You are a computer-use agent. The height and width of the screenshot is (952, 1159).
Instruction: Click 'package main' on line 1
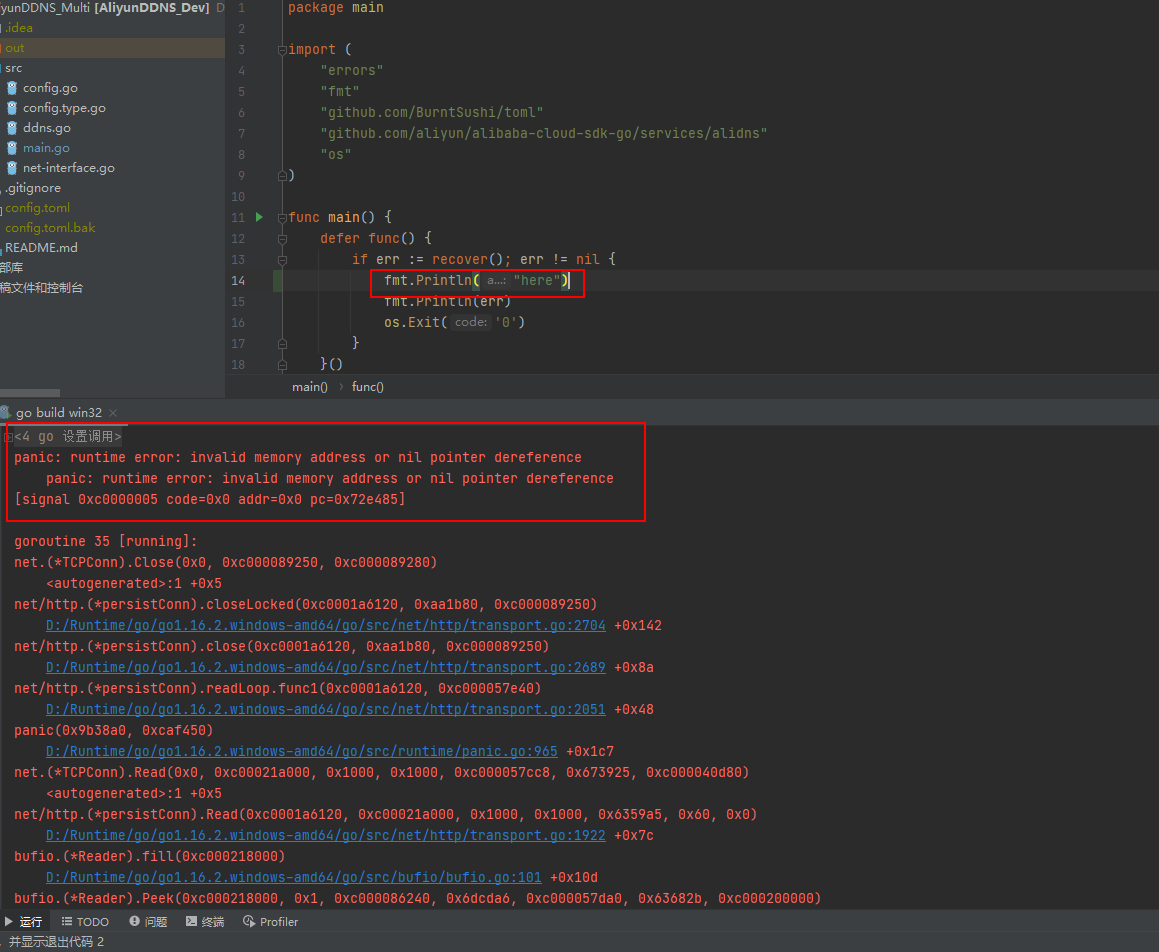pos(336,7)
